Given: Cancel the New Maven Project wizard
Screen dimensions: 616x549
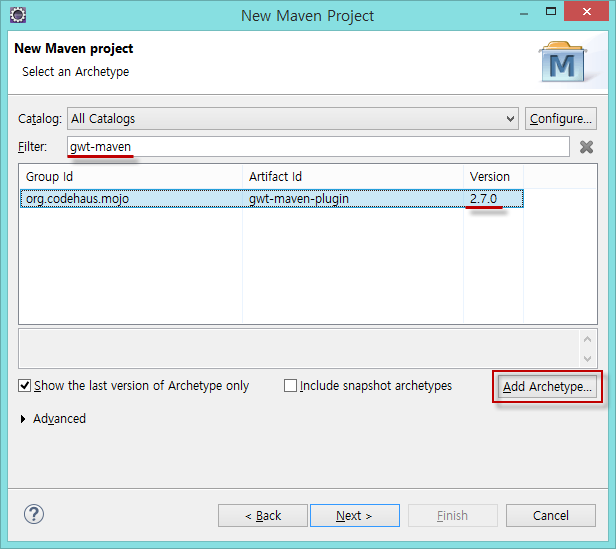Looking at the screenshot, I should coord(551,515).
